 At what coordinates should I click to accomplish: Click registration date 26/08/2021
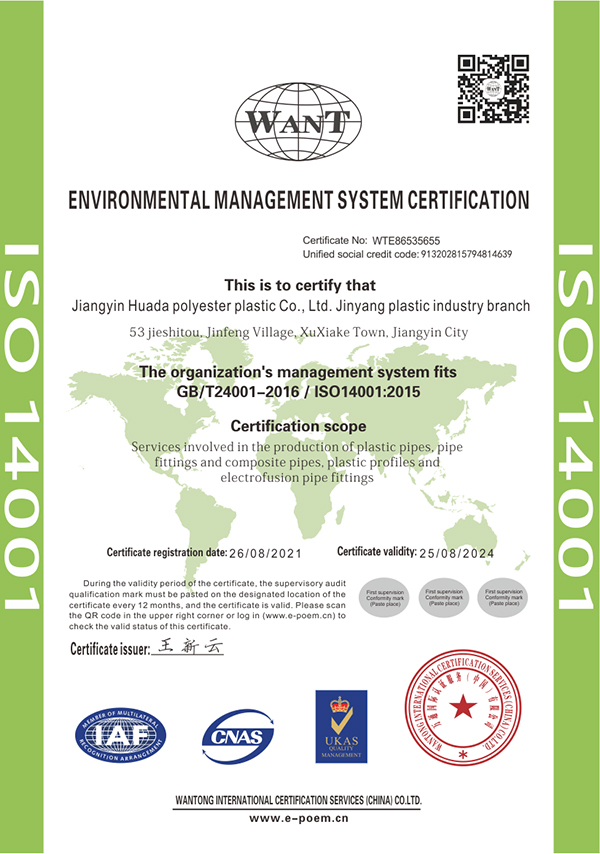coord(265,553)
